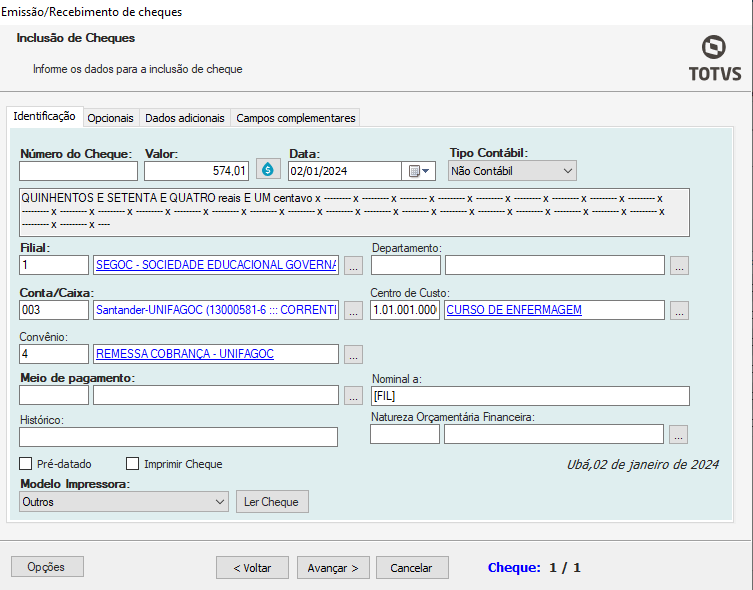
Task: Open the calendar picker for Data
Action: click(419, 171)
